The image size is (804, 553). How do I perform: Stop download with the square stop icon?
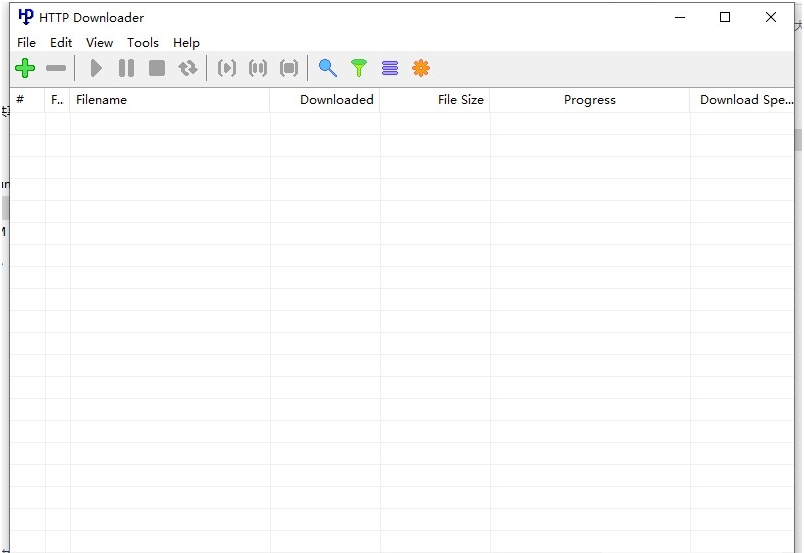[157, 68]
